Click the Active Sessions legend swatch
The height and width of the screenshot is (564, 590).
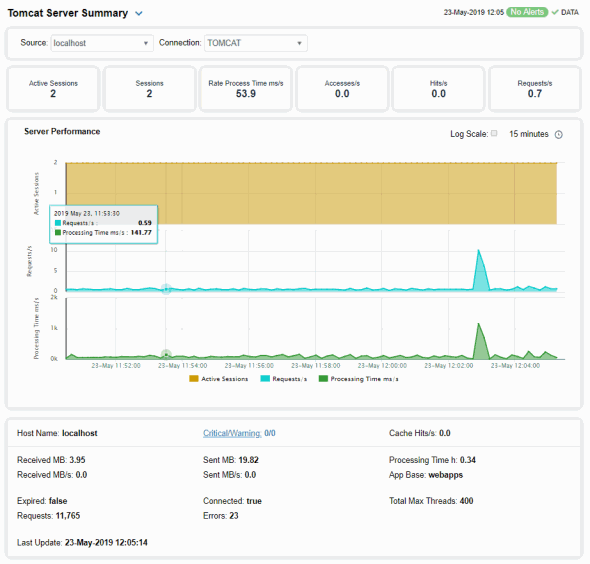pos(193,379)
